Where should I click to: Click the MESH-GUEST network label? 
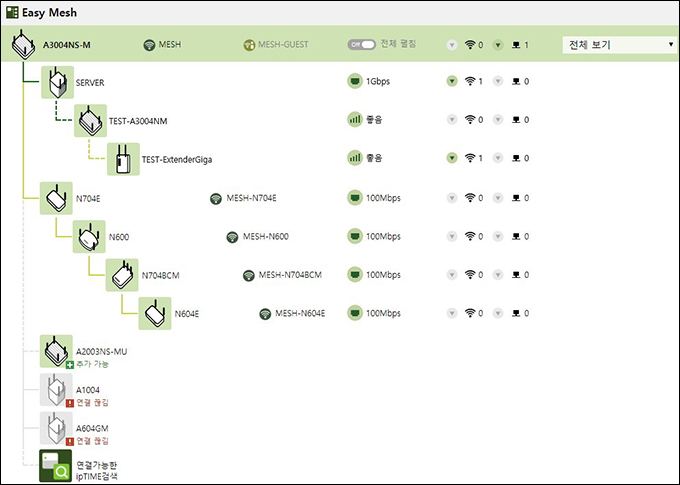coord(283,45)
